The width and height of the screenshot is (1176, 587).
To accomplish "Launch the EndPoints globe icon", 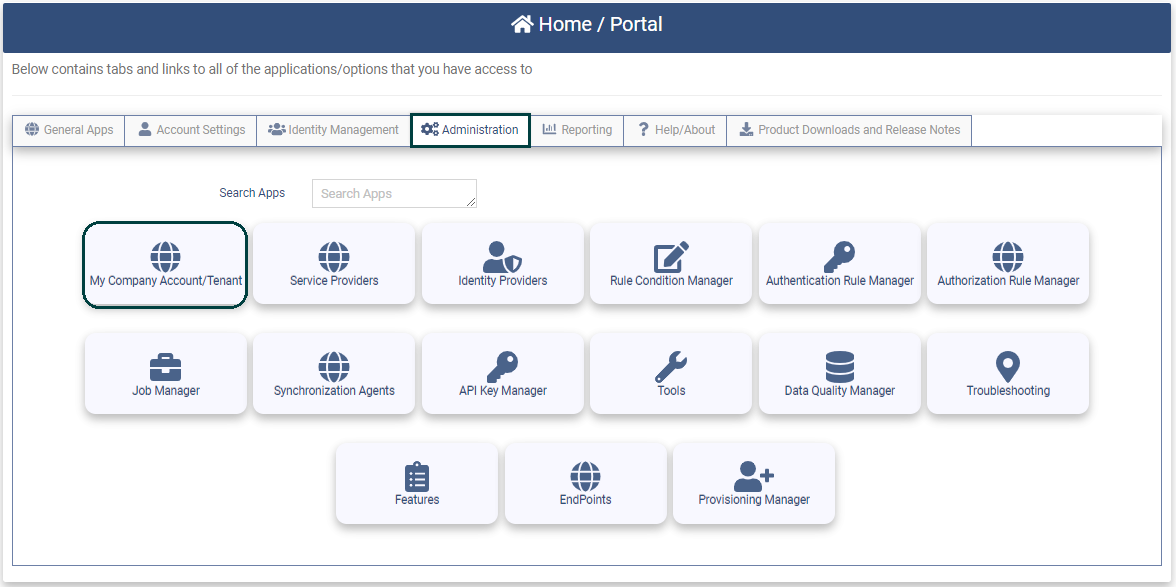I will (585, 483).
